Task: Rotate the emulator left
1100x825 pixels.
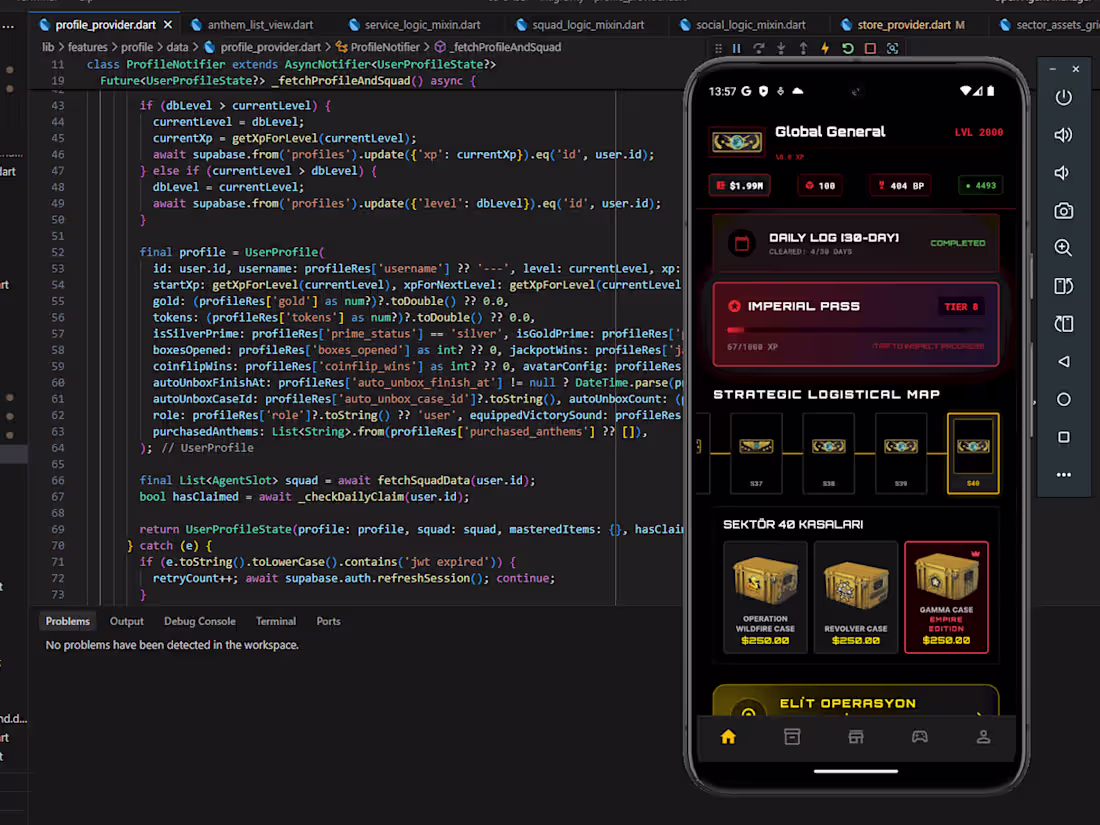Action: pyautogui.click(x=1064, y=286)
